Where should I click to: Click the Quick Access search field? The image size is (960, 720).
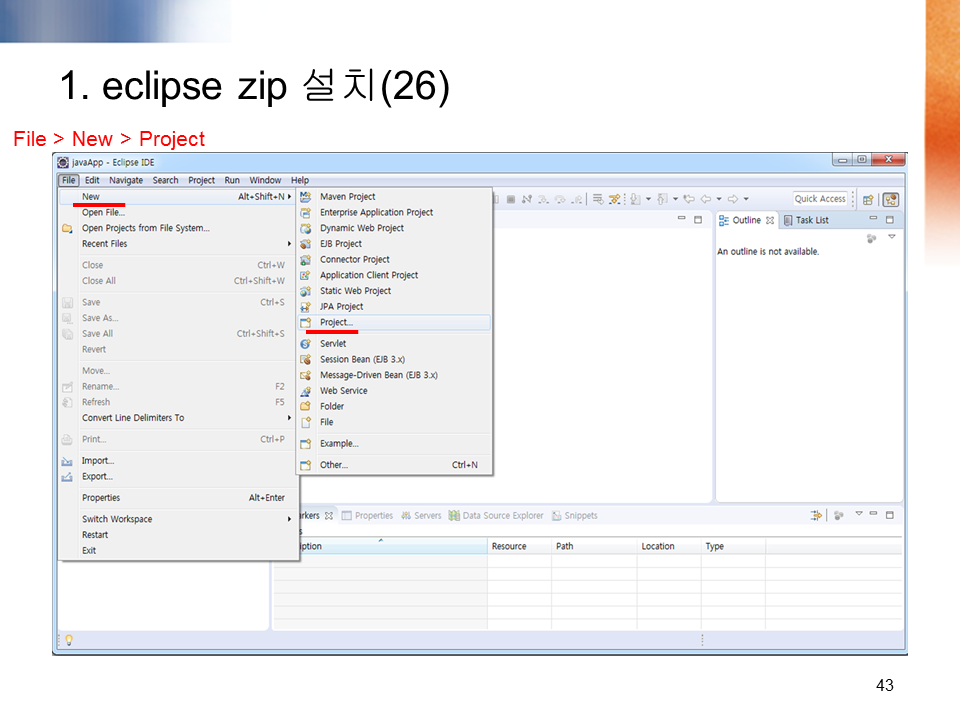(820, 199)
